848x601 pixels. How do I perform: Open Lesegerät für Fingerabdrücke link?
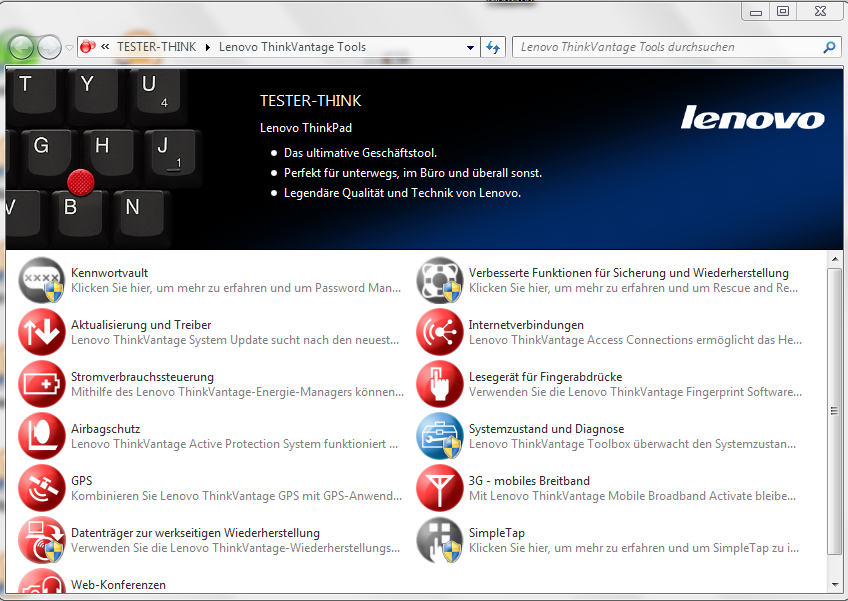click(545, 377)
